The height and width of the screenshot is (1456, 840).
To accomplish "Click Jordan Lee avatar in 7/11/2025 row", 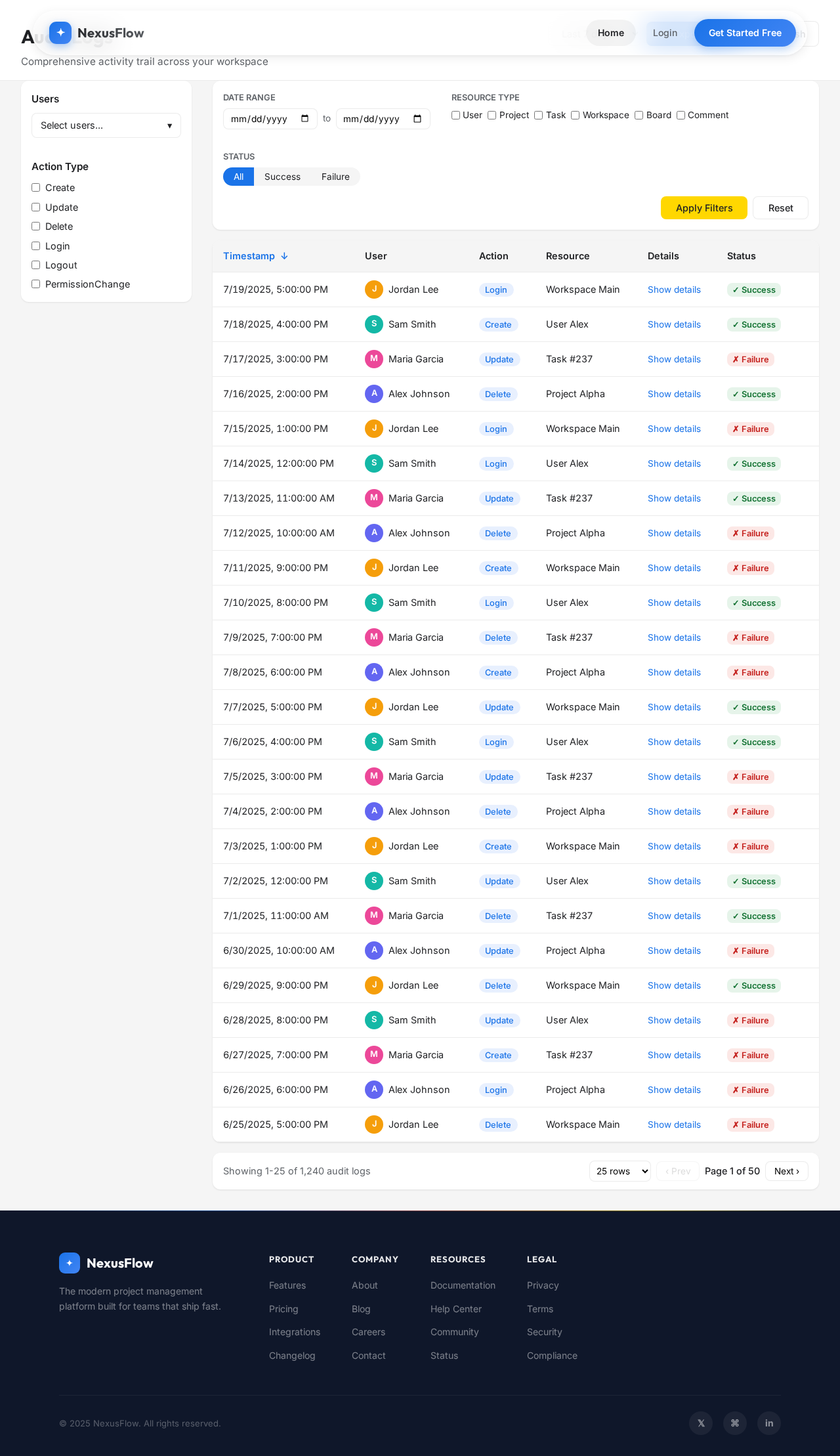I will 374,568.
